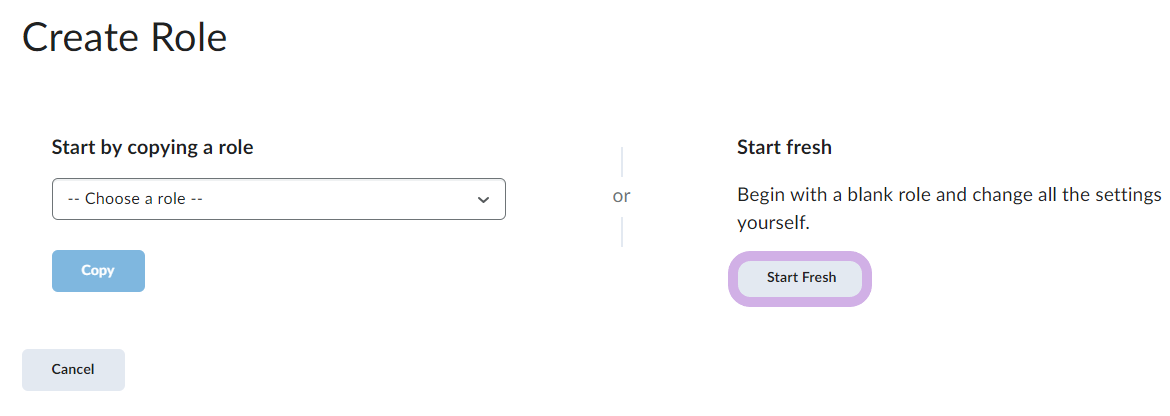Select the Cancel button at bottom left
This screenshot has height=416, width=1170.
click(73, 369)
